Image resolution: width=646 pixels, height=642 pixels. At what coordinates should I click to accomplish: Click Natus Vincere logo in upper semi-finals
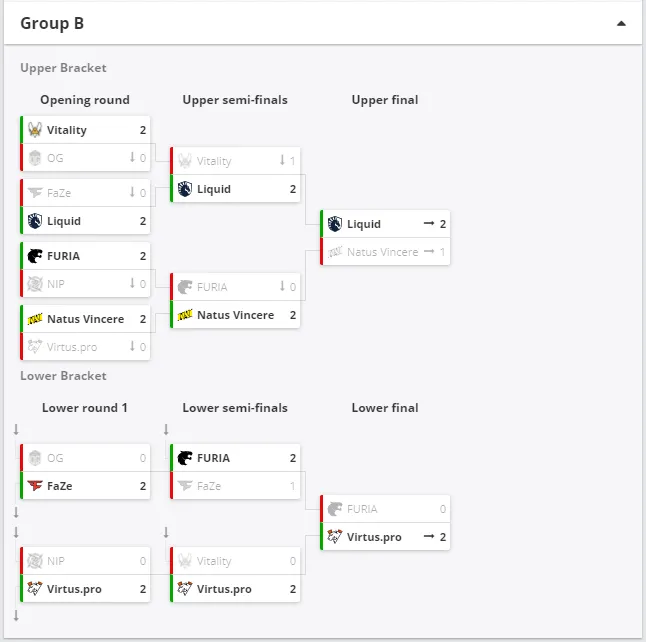tap(185, 315)
